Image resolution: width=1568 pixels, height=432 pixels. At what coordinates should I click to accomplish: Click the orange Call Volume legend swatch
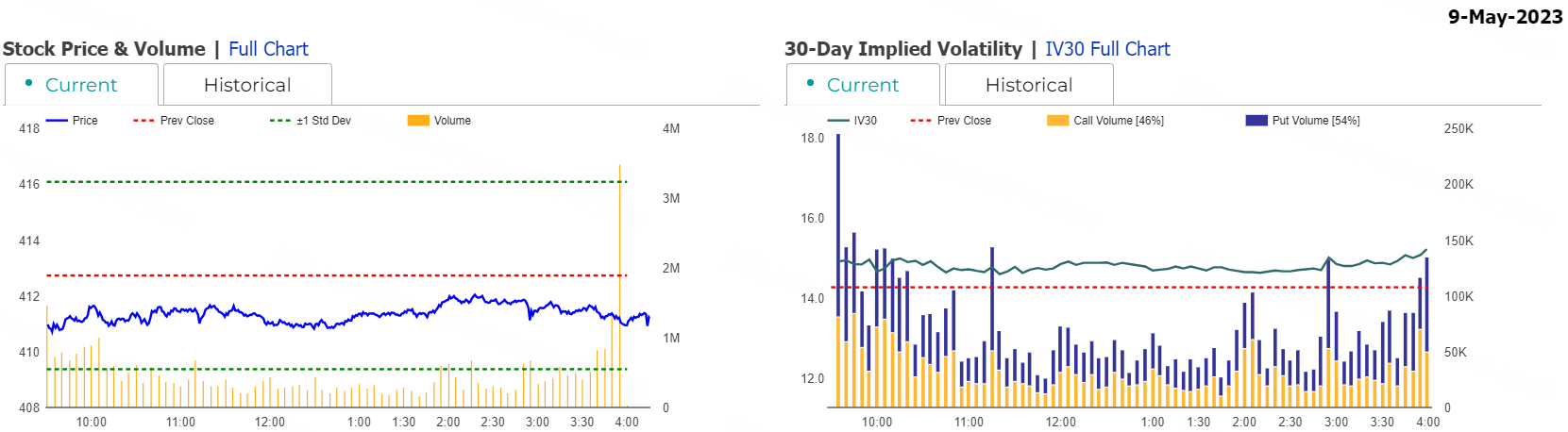point(1057,121)
